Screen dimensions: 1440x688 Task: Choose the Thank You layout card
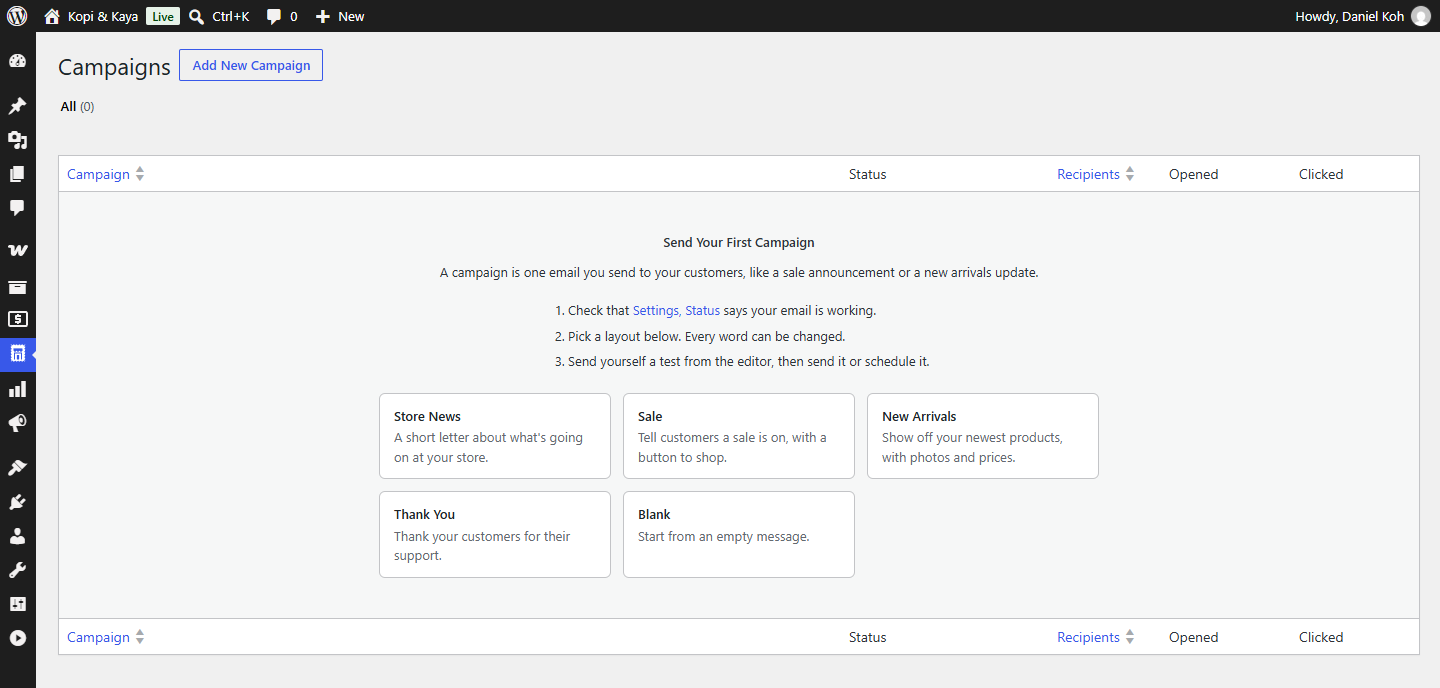click(x=495, y=534)
